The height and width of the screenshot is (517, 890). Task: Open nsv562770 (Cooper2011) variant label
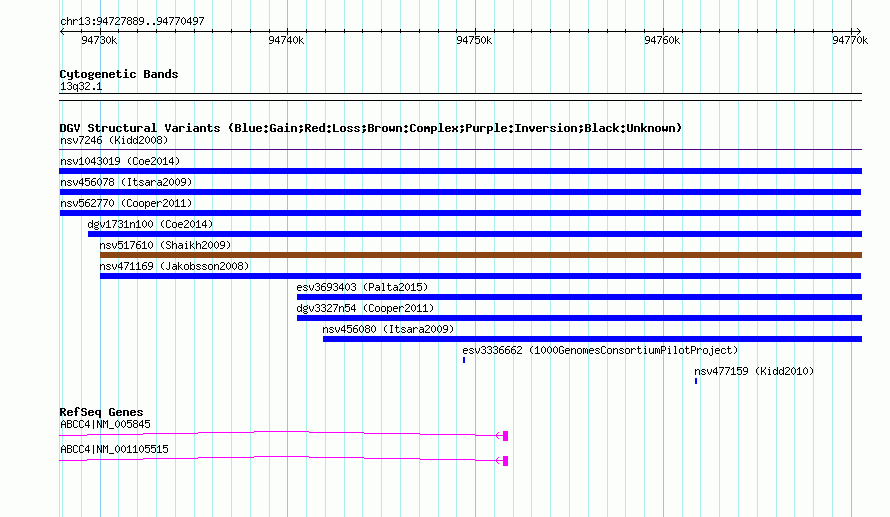click(x=126, y=203)
